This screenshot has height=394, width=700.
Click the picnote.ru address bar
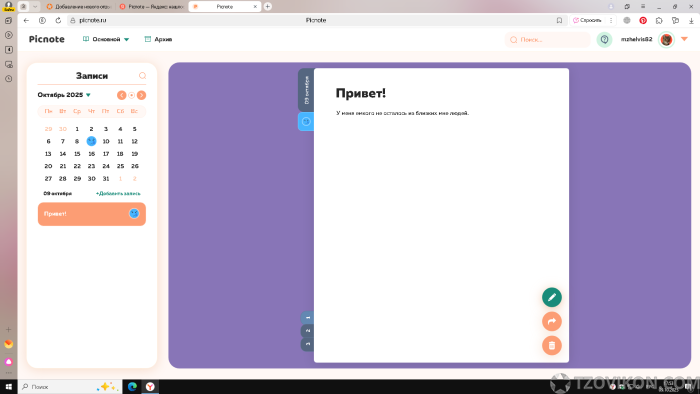315,20
